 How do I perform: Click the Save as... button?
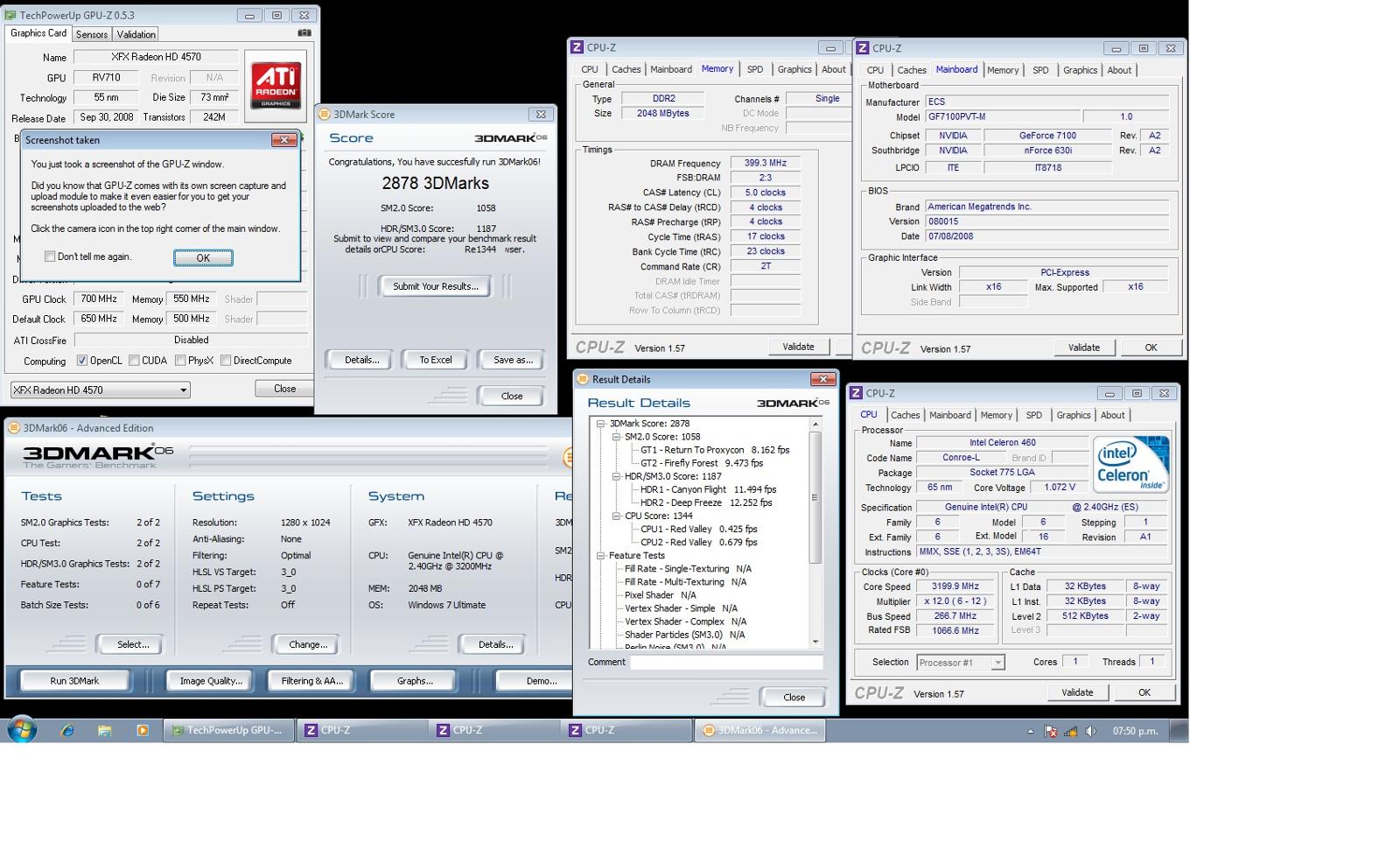pyautogui.click(x=512, y=360)
